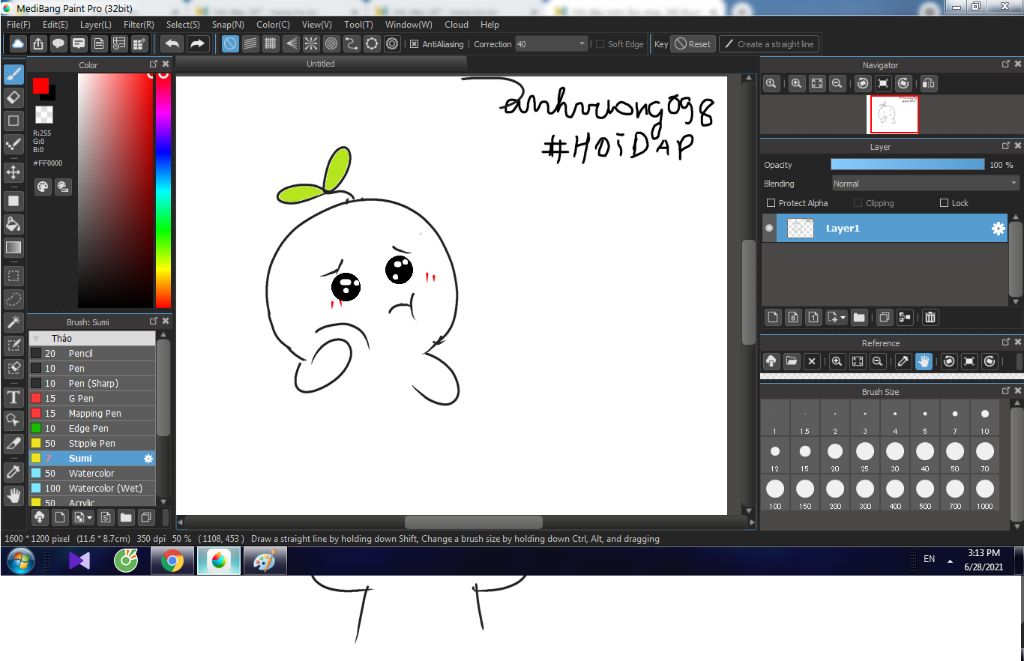Click the rainbow hue bar

[163, 190]
